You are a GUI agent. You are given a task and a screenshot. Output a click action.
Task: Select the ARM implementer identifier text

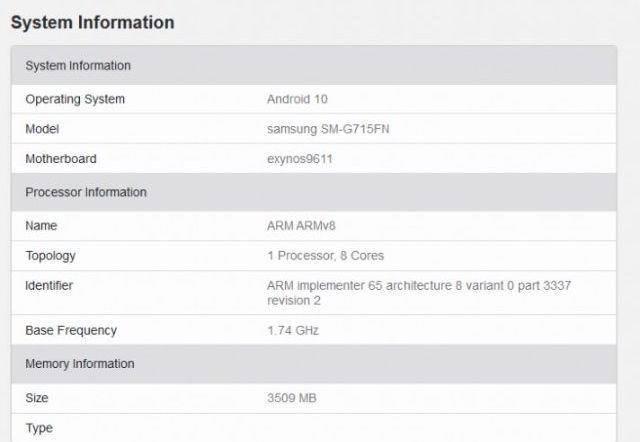coord(419,293)
